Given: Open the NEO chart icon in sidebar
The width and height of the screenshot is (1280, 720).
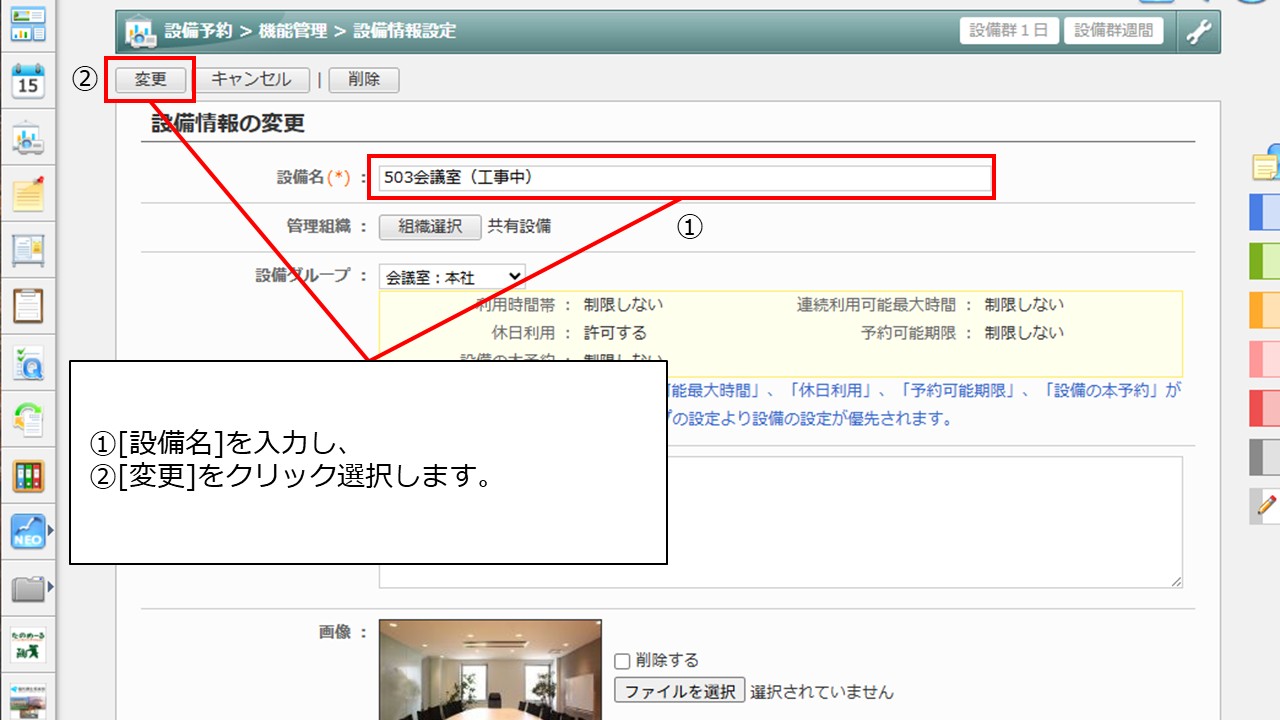Looking at the screenshot, I should point(27,532).
